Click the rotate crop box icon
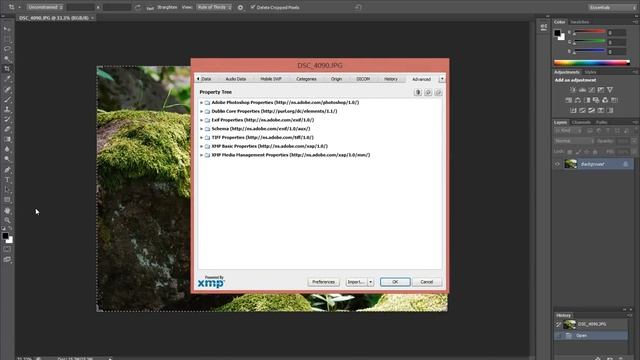 (x=138, y=7)
